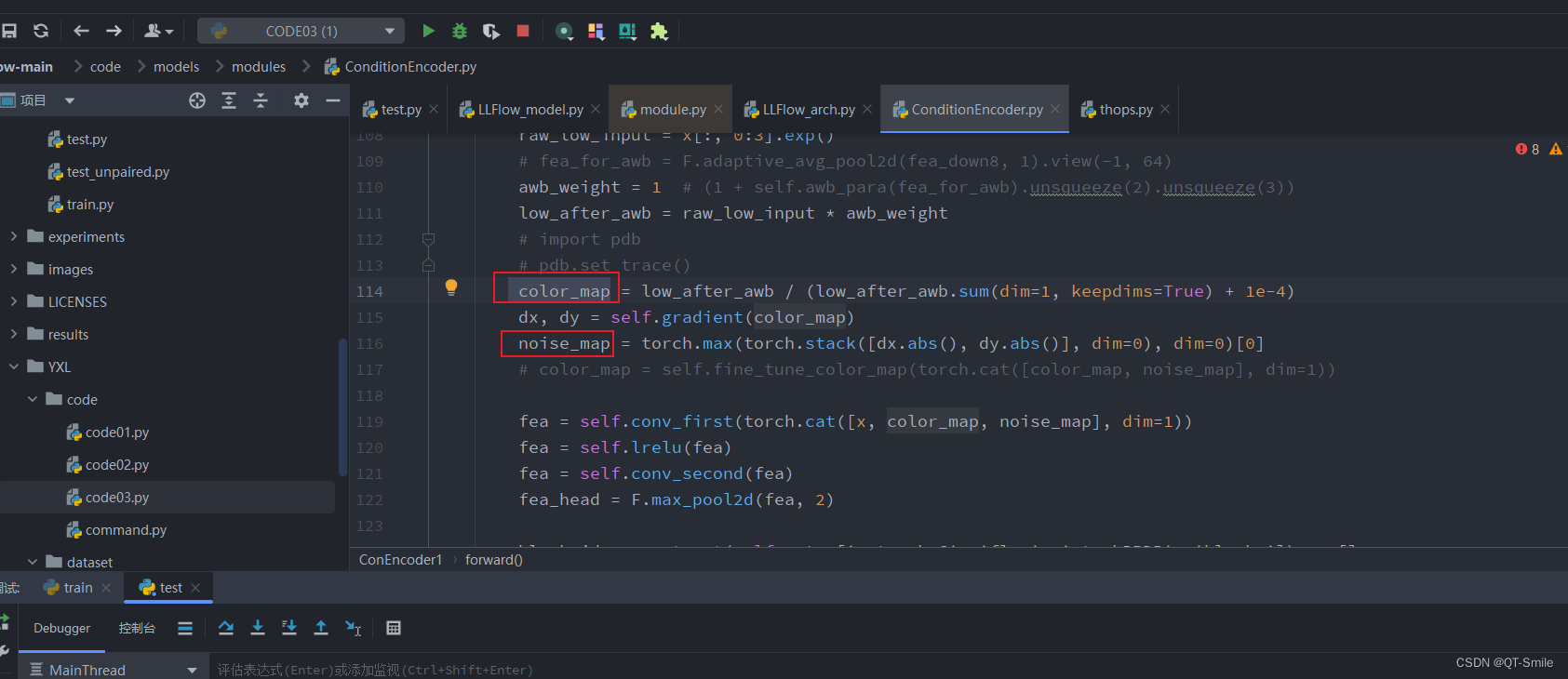Open project panel settings gear
1568x679 pixels.
tap(302, 100)
